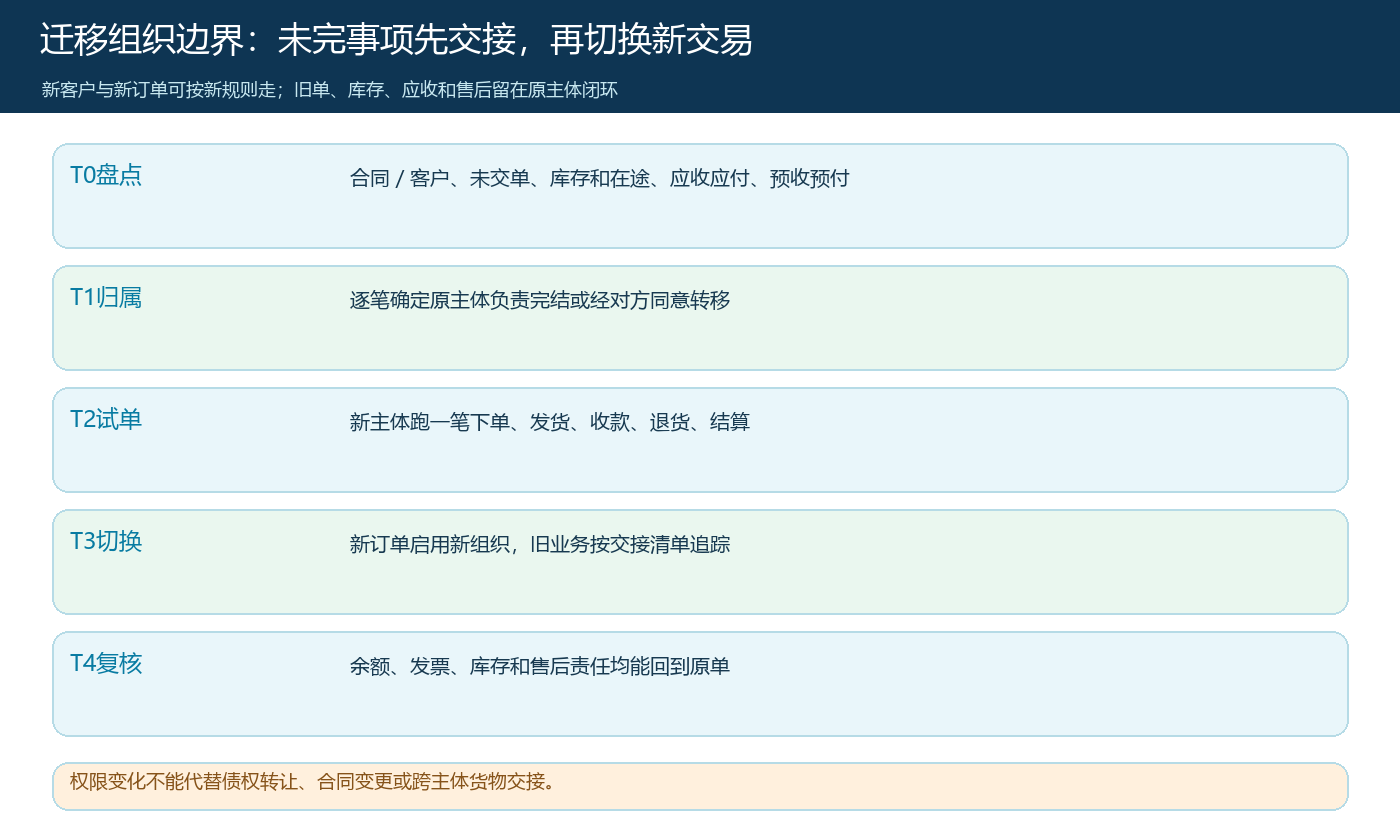The height and width of the screenshot is (825, 1400).
Task: Select the subtitle starting with 新客户与新订单可按新规则走
Action: click(x=330, y=90)
